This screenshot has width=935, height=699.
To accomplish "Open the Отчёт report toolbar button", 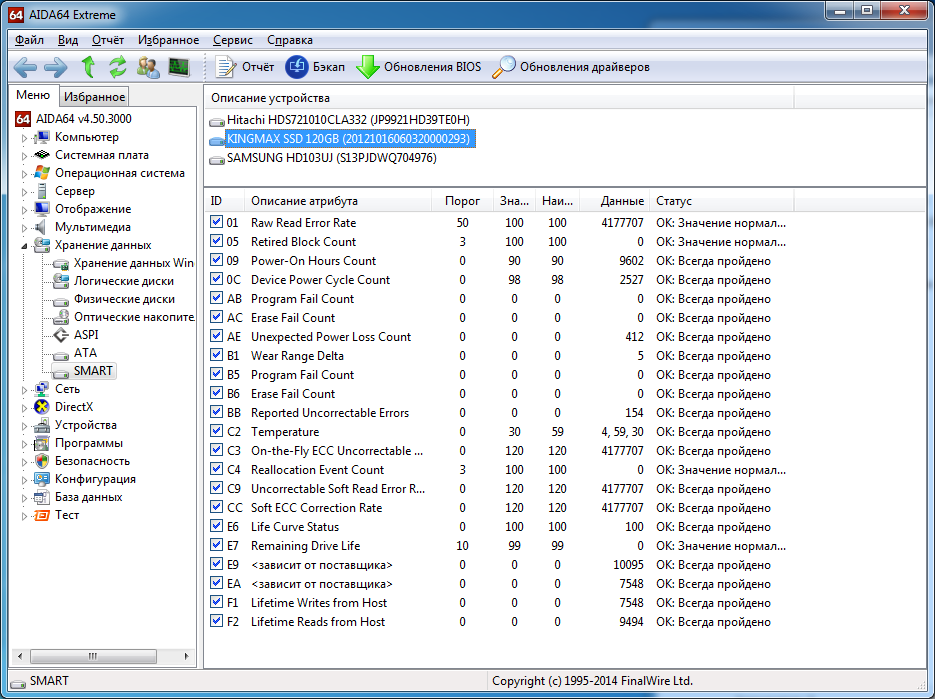I will (x=244, y=67).
